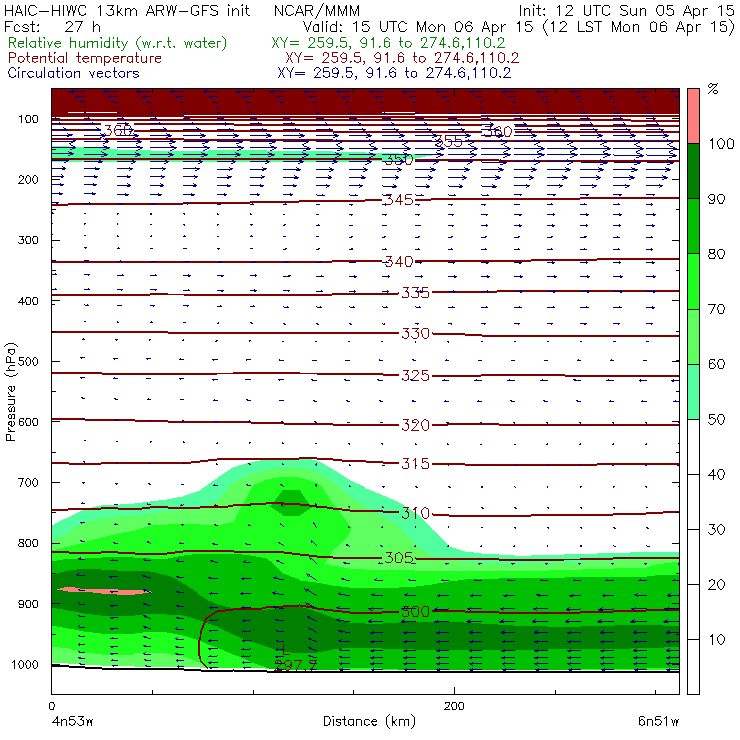740x740 pixels.
Task: Click the 'Fcst: 27 h' forecast label
Action: tap(52, 26)
